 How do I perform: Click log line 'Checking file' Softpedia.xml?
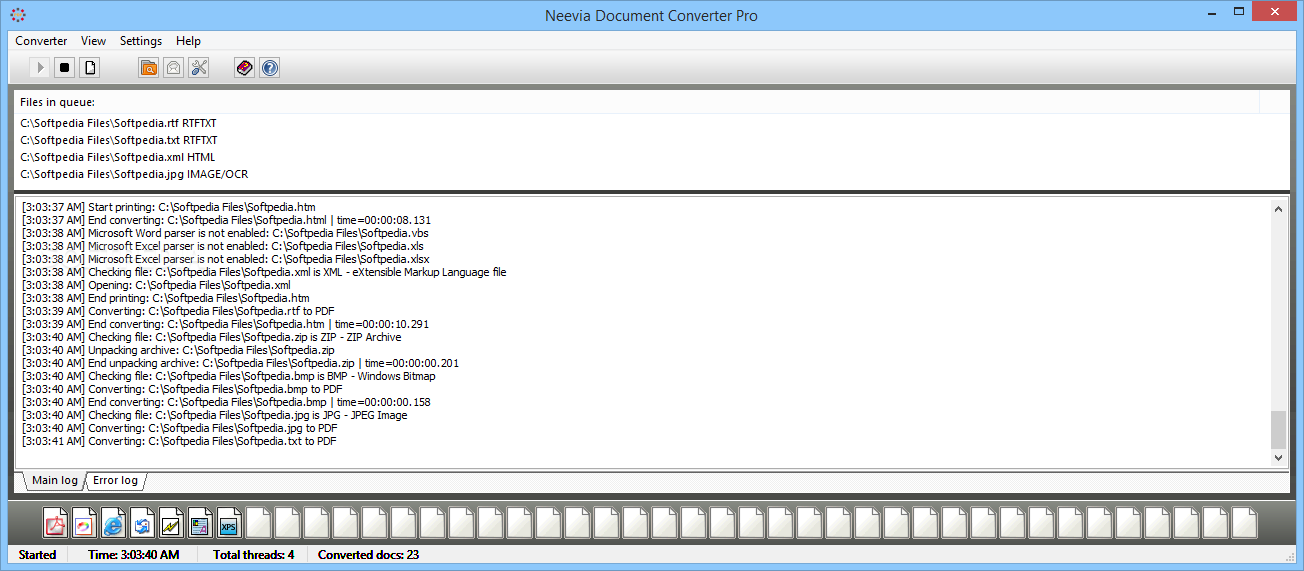[264, 272]
